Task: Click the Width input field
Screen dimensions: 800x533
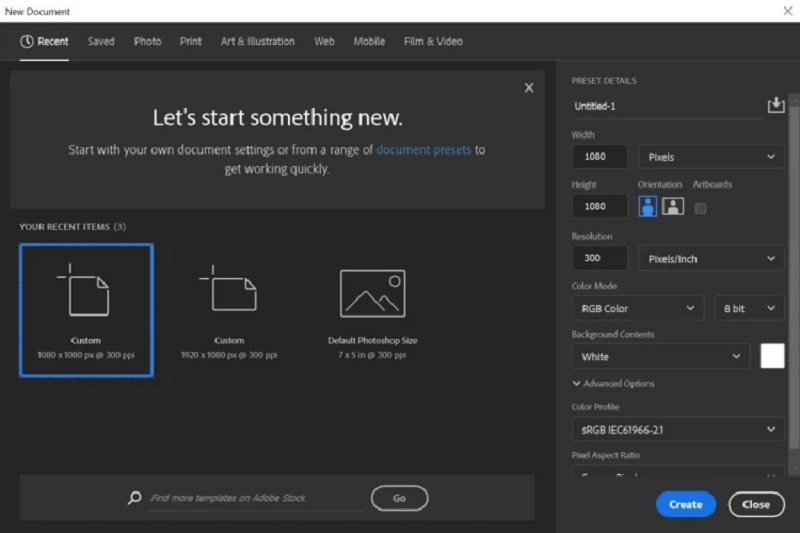Action: (600, 157)
